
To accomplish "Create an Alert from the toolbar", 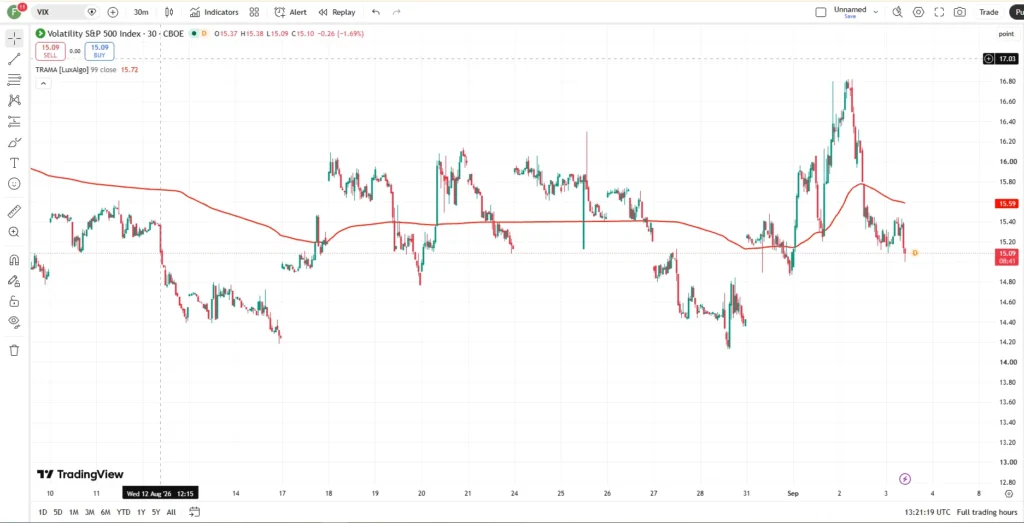I will 291,12.
